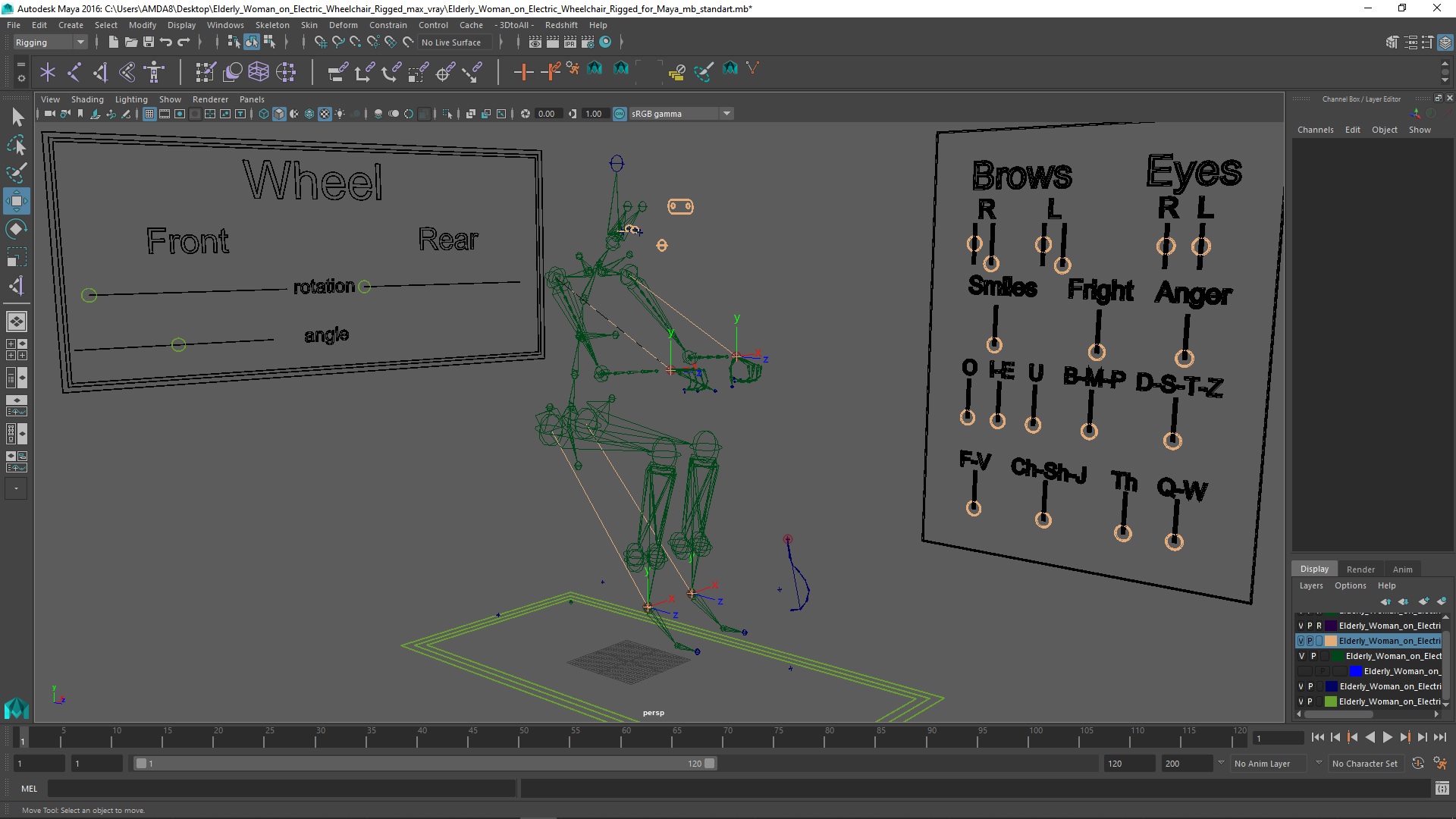Click the Set Key plus icon
Screen dimensions: 1456x819
coord(523,72)
